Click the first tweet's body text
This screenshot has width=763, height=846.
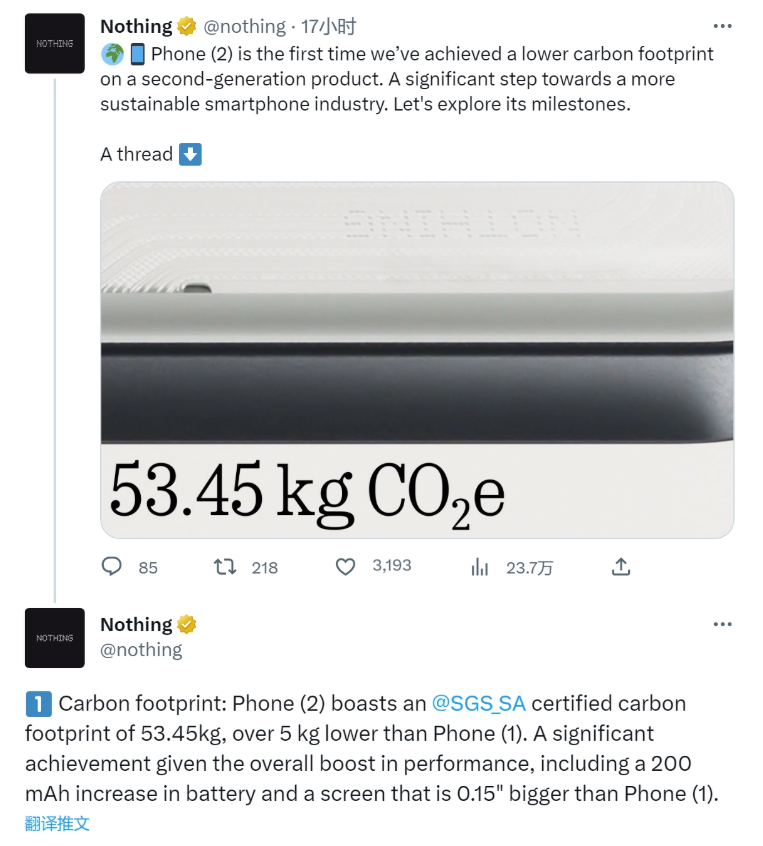407,79
